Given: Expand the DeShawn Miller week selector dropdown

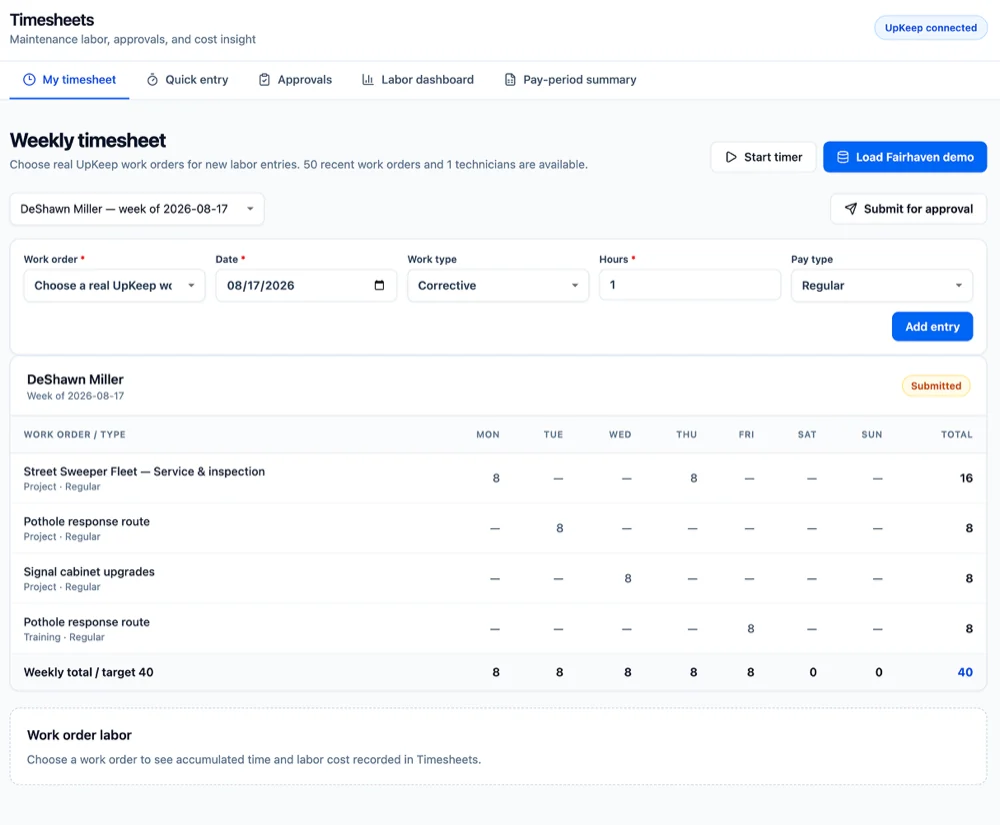Looking at the screenshot, I should click(x=137, y=209).
